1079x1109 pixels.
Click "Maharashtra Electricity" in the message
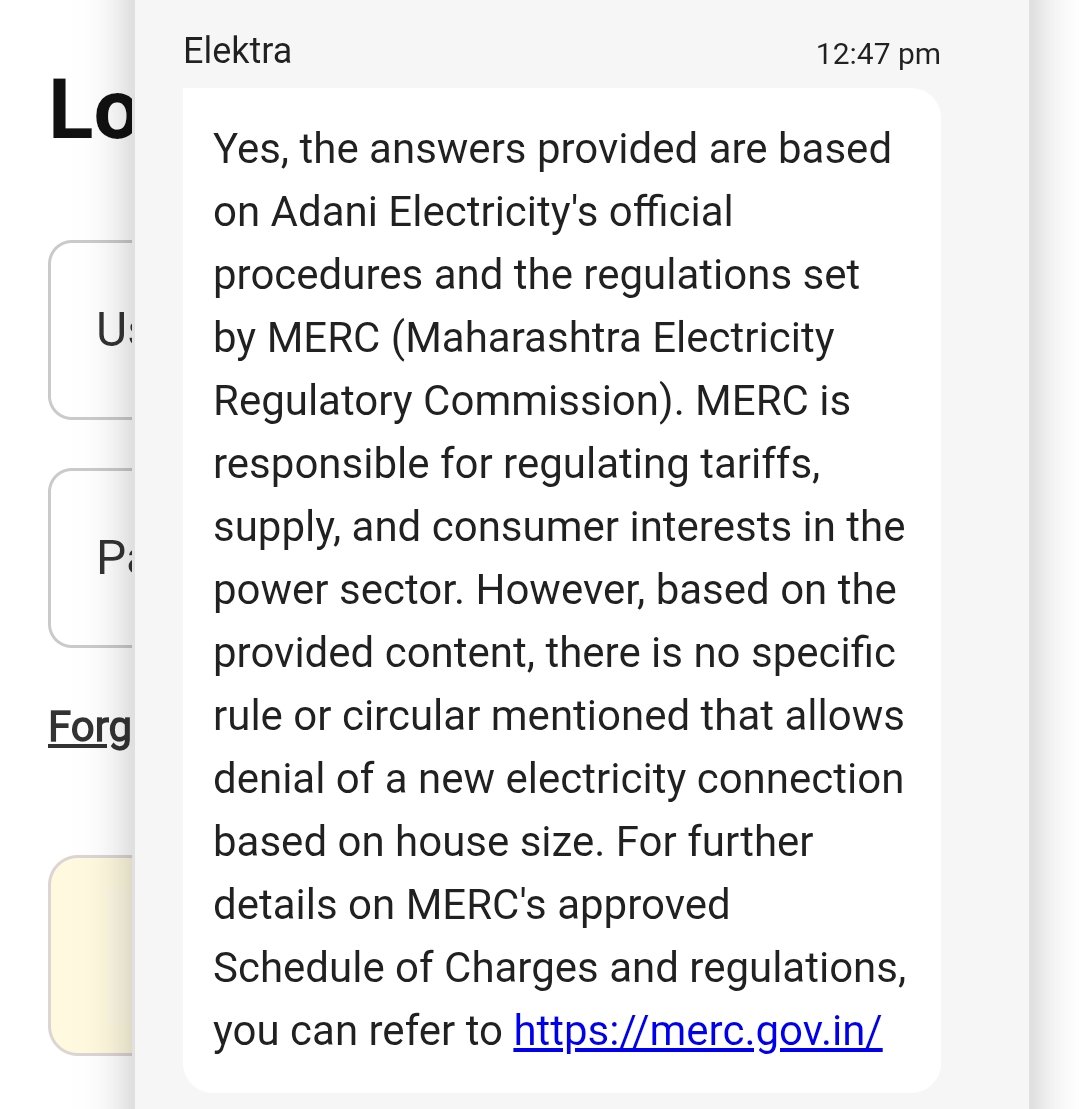(x=620, y=338)
